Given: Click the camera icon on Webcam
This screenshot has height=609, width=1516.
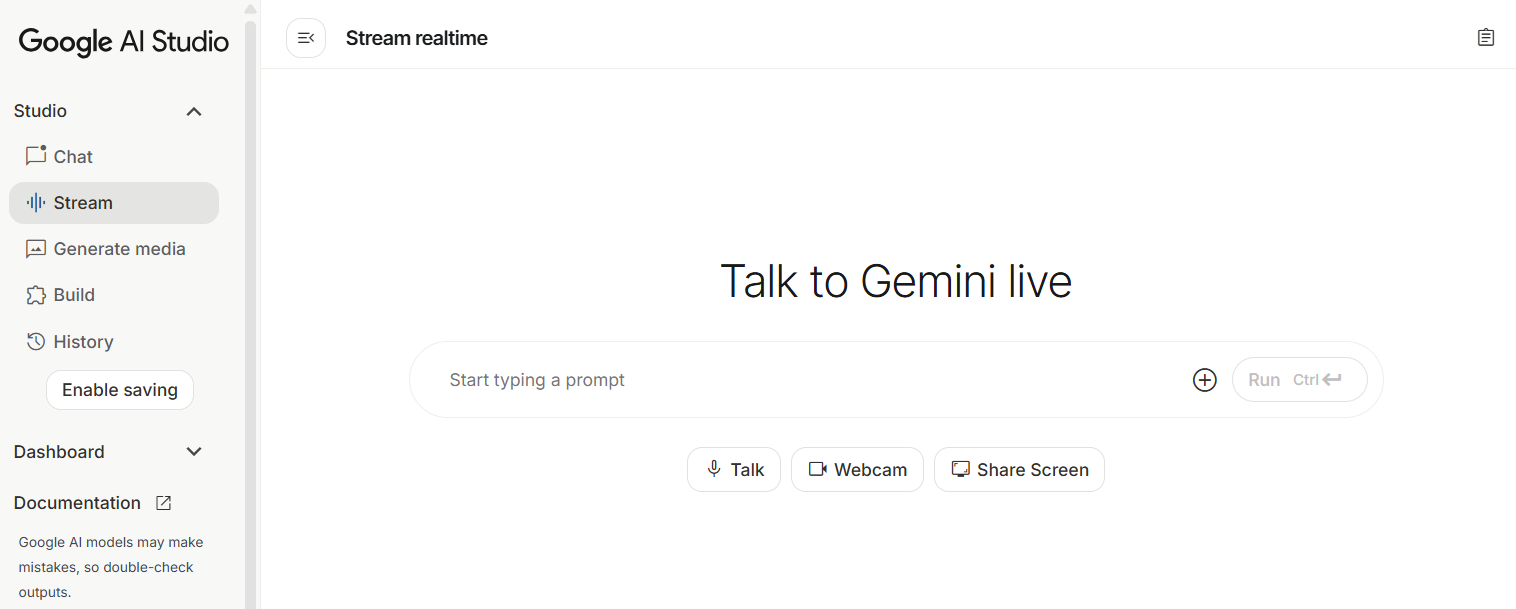Looking at the screenshot, I should click(x=818, y=469).
